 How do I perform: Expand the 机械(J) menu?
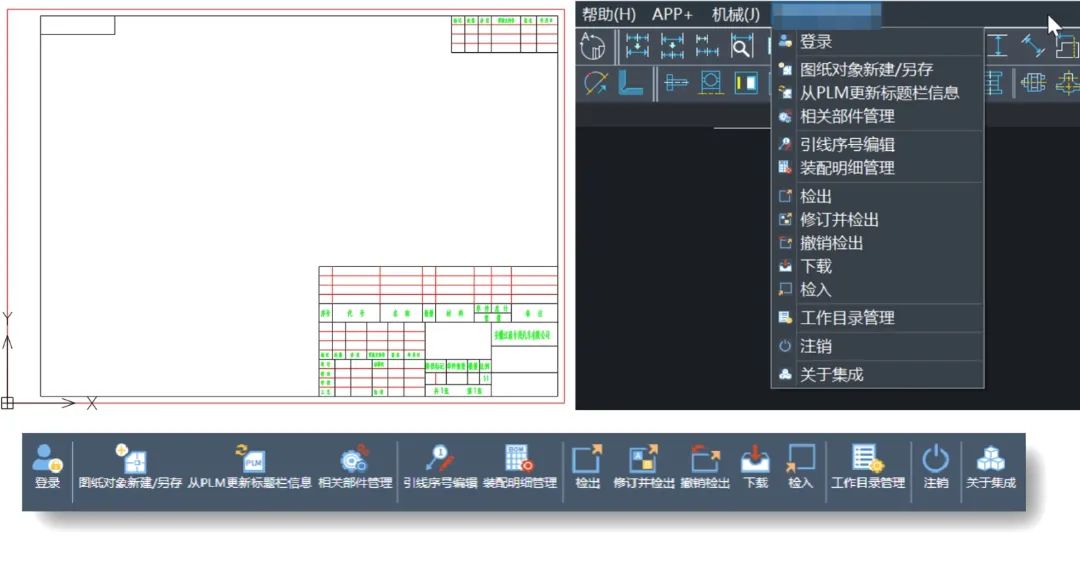(x=735, y=14)
